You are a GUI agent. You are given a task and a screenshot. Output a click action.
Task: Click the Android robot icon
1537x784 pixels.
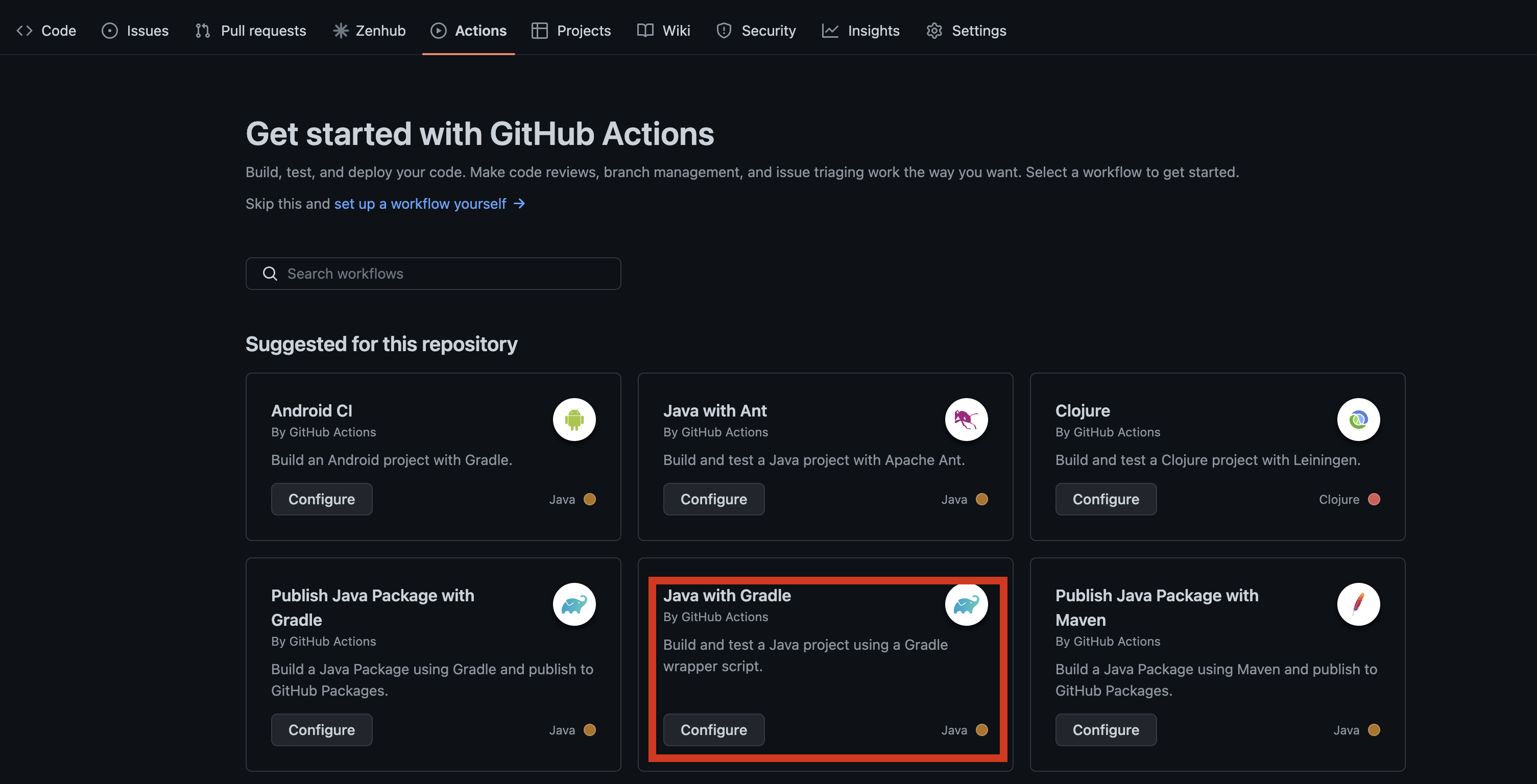pos(574,419)
